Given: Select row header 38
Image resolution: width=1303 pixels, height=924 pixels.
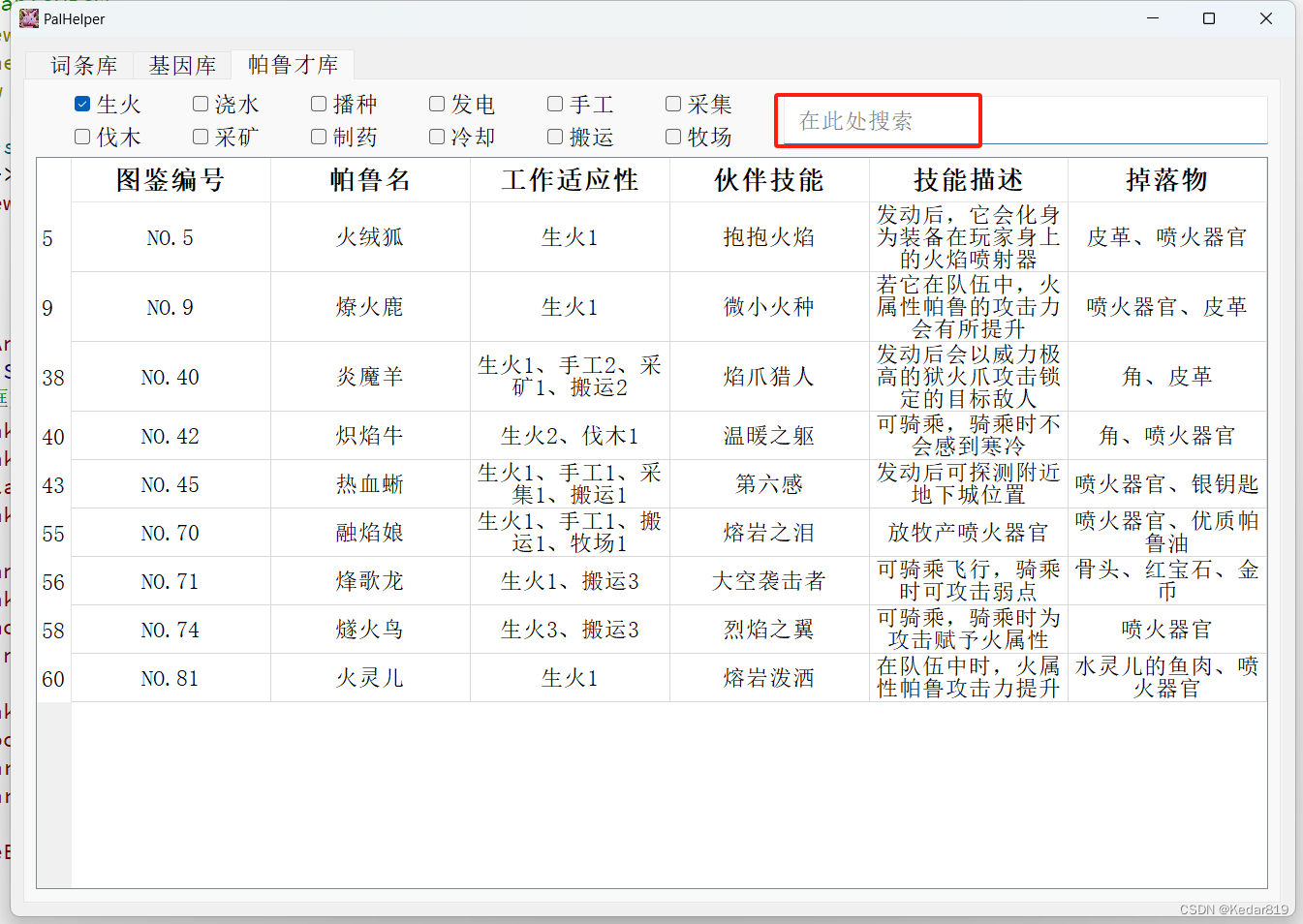Looking at the screenshot, I should coord(54,377).
